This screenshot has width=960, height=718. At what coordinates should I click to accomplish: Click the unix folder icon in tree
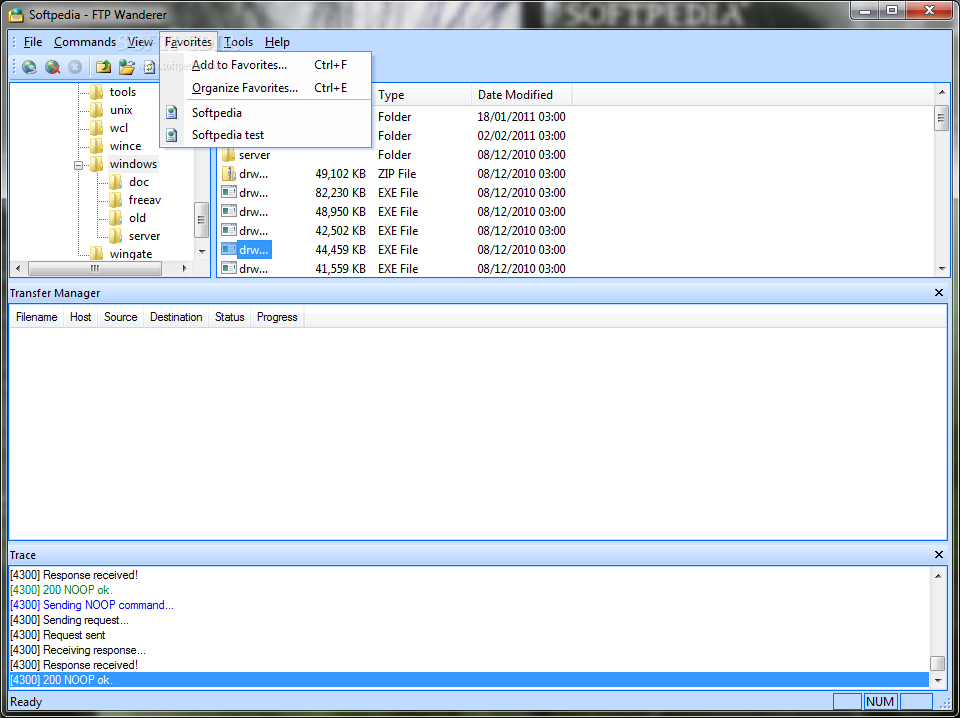(97, 110)
